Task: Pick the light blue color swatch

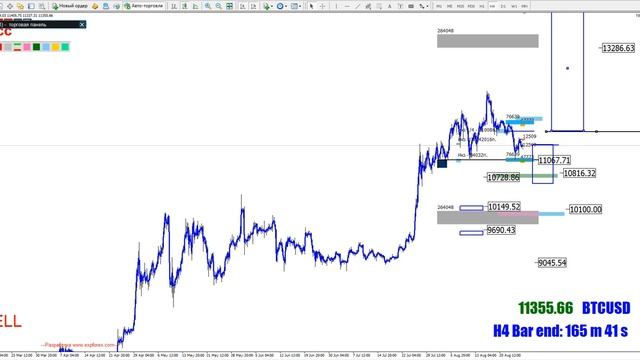Action: click(46, 47)
